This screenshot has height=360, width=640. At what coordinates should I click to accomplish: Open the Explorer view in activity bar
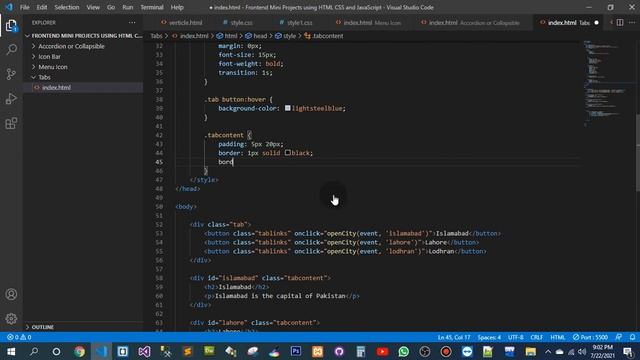coord(11,26)
